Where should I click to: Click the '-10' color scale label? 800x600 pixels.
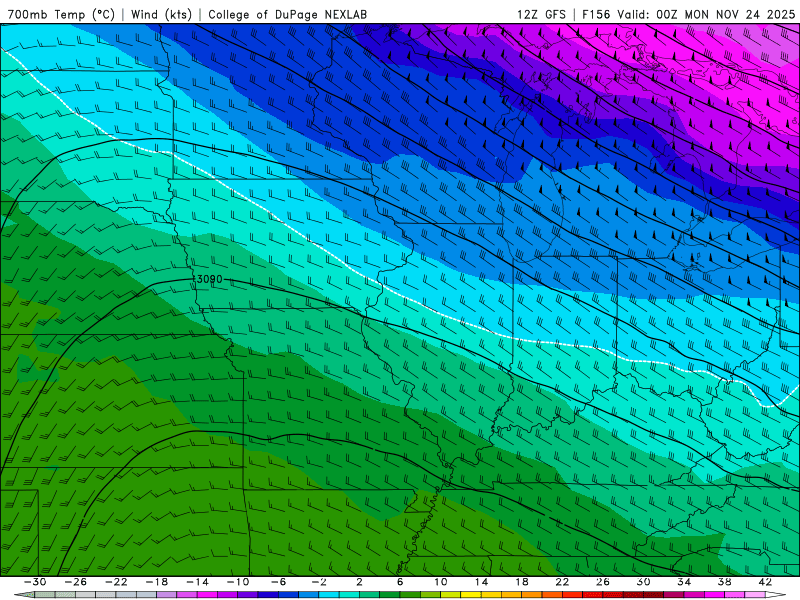(x=238, y=582)
